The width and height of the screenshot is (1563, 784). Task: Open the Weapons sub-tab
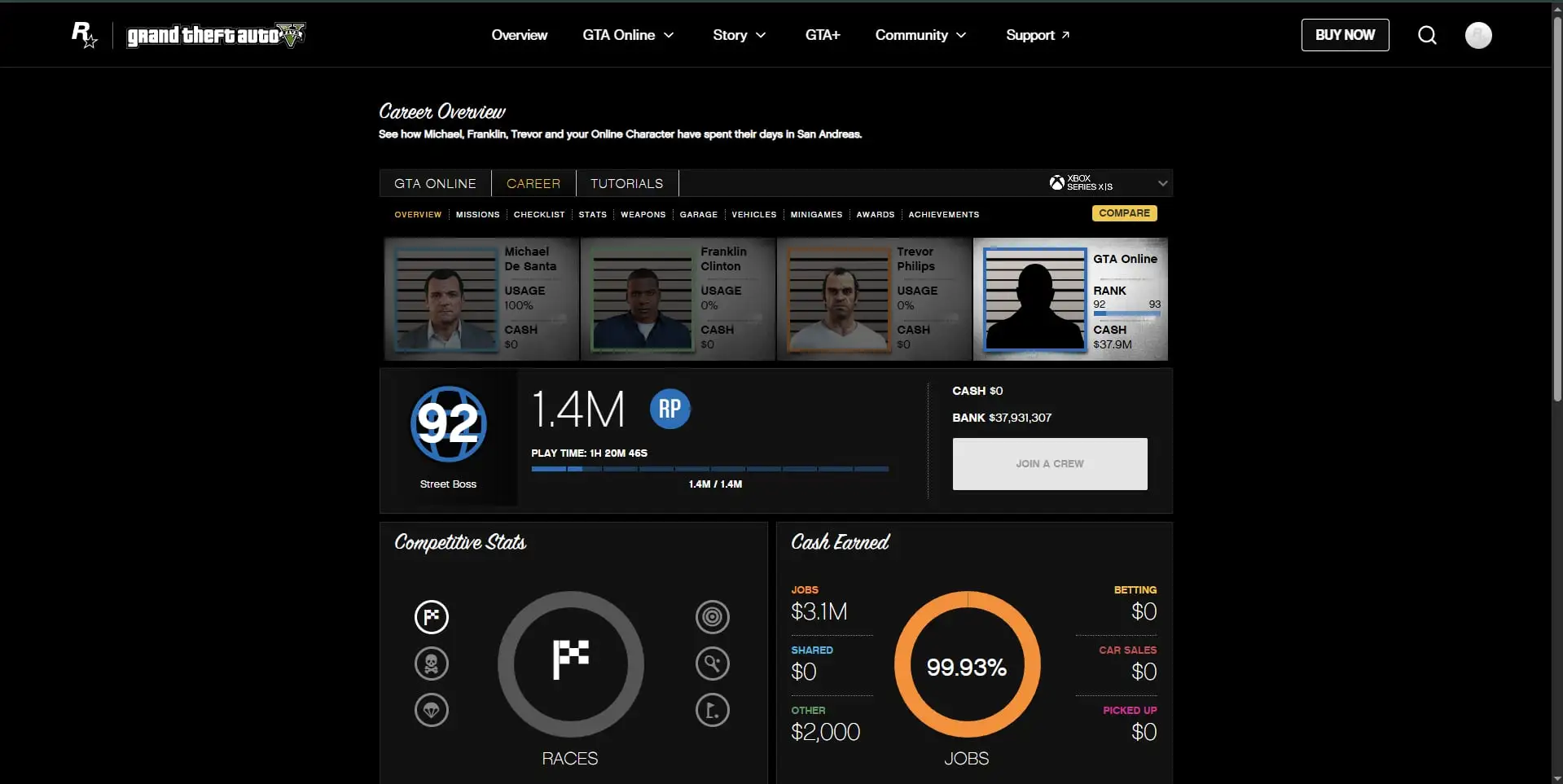(x=643, y=215)
